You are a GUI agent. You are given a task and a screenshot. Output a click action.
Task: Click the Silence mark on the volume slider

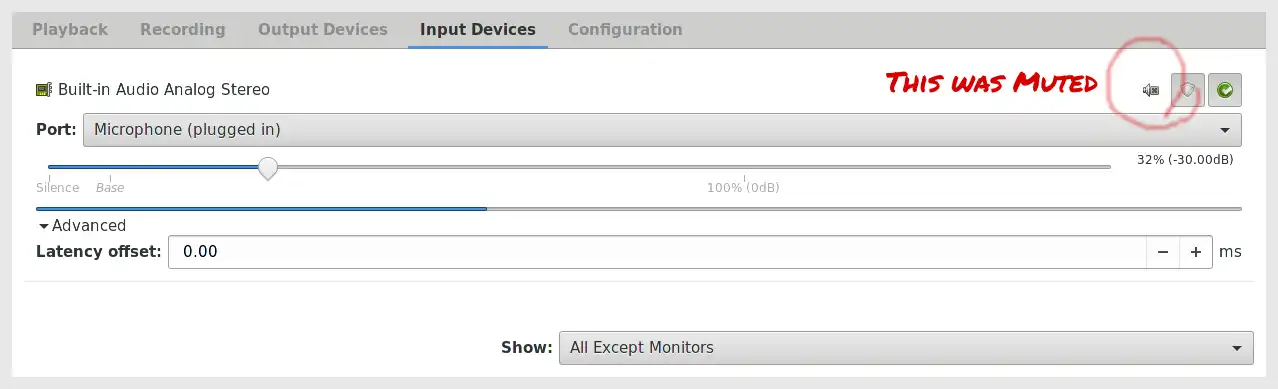click(x=57, y=188)
